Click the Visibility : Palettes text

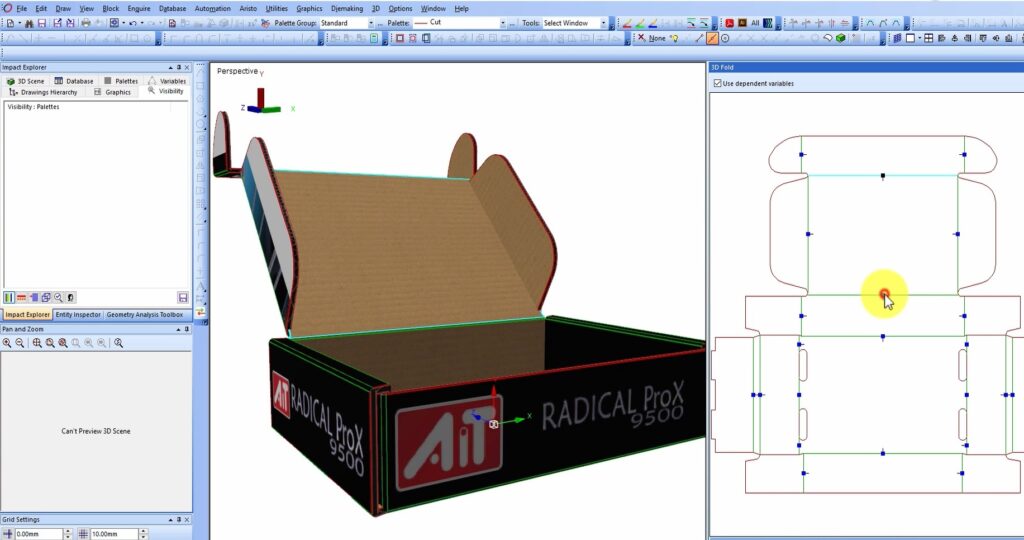tap(33, 106)
